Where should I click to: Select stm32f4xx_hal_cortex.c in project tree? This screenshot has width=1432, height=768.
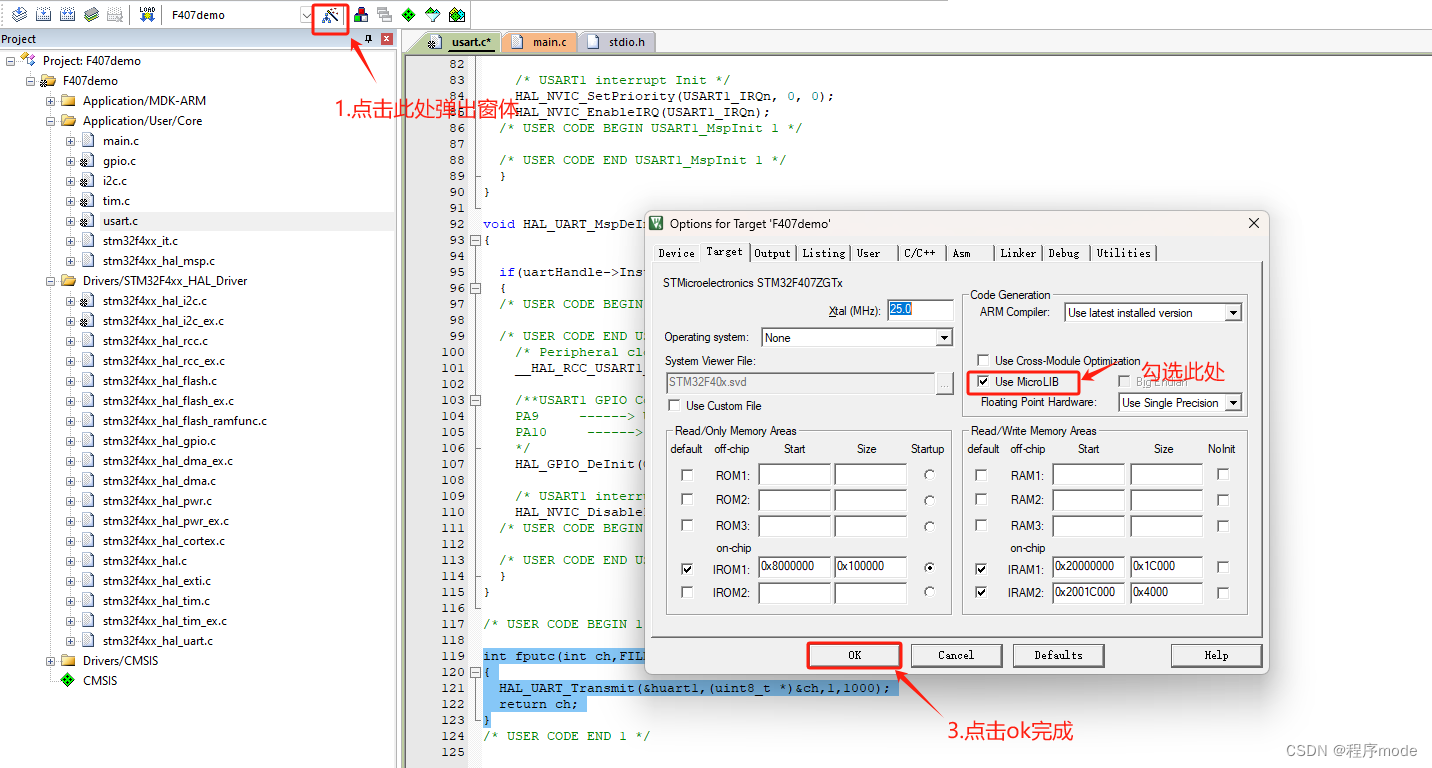(164, 541)
